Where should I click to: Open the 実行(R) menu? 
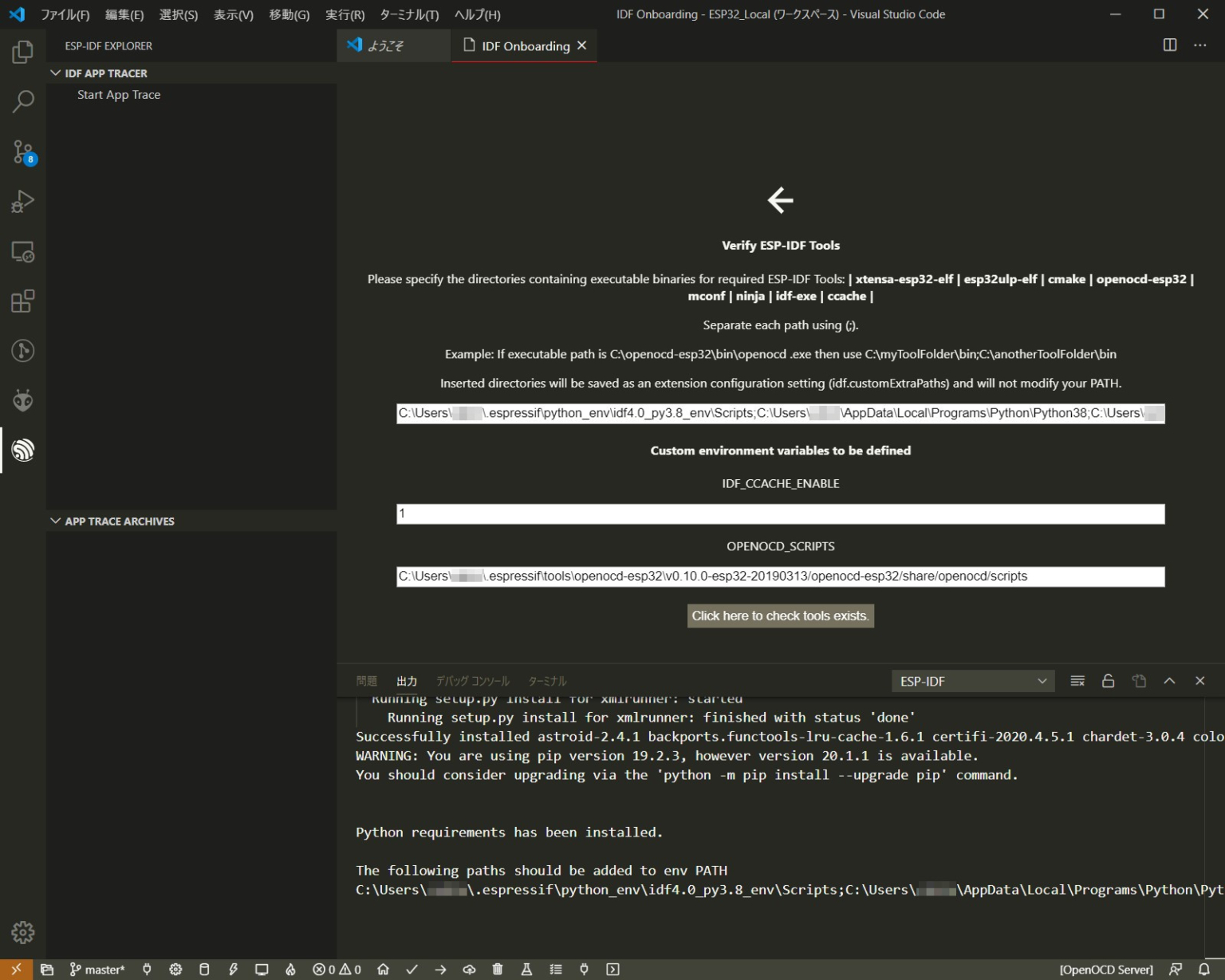coord(345,14)
